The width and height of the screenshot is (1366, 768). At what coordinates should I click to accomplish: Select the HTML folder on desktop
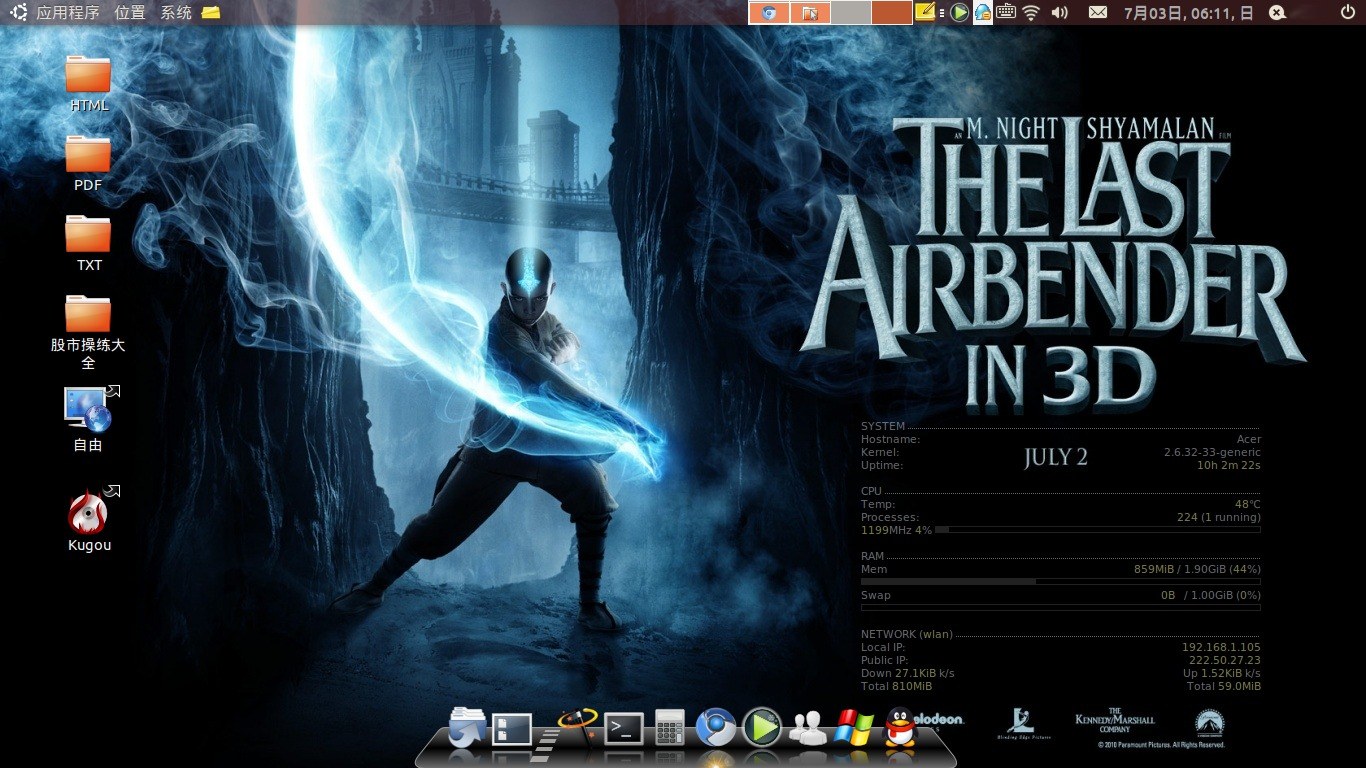point(88,84)
